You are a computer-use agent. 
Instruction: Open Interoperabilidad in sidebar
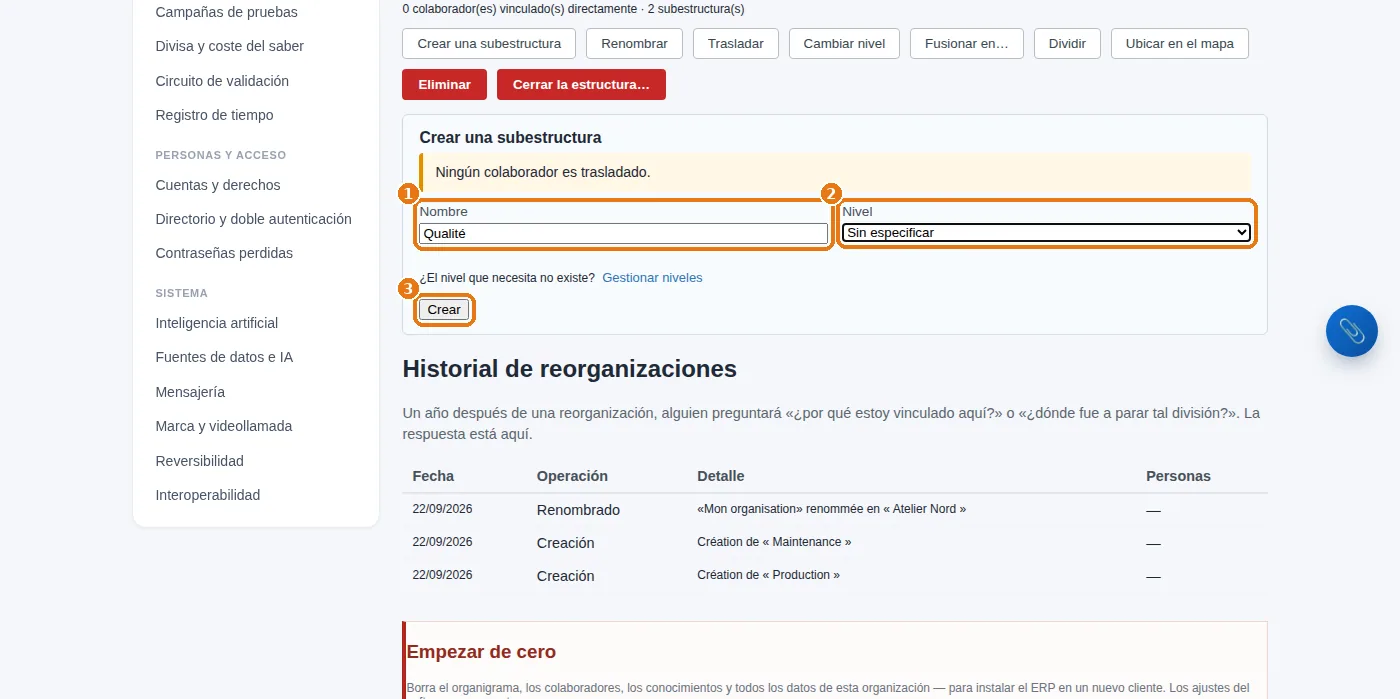pos(208,495)
